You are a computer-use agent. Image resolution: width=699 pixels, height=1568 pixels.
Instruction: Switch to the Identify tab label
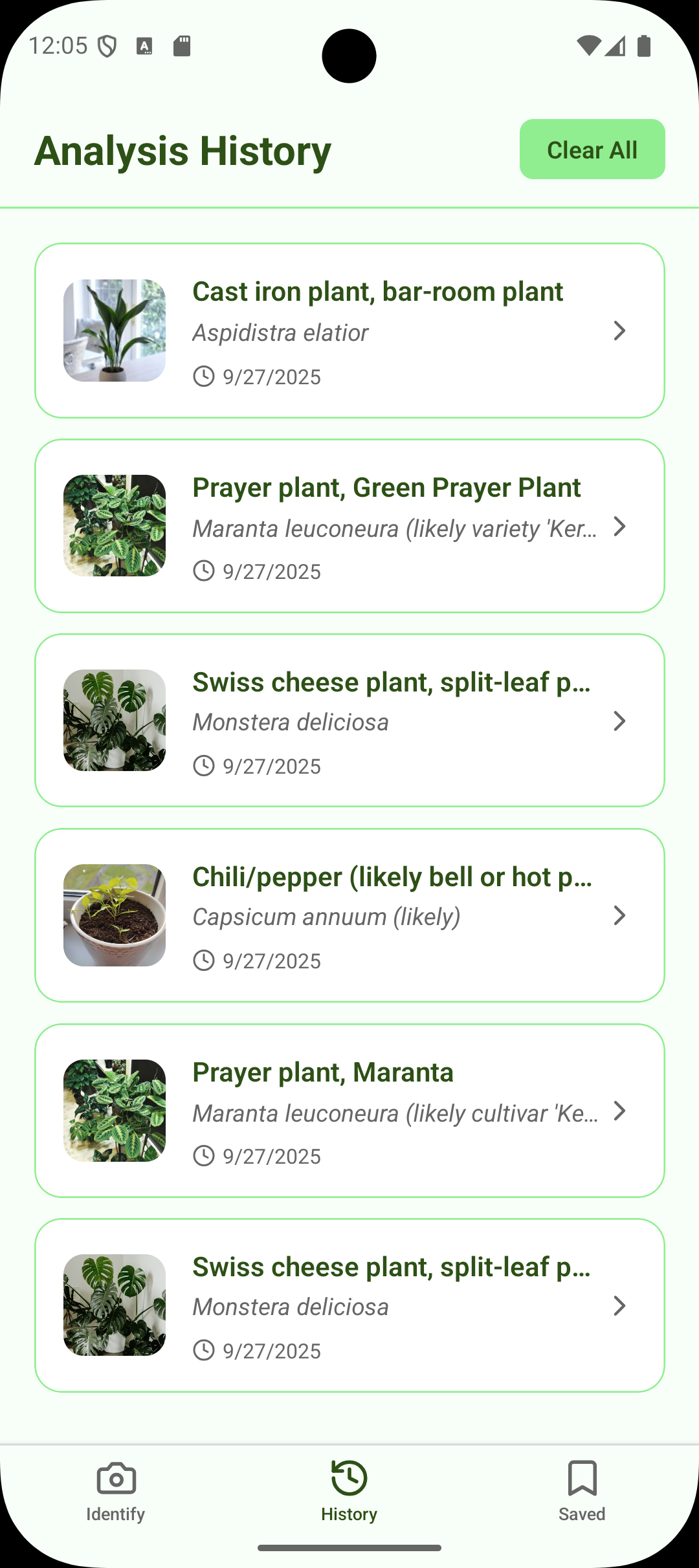tap(116, 1514)
